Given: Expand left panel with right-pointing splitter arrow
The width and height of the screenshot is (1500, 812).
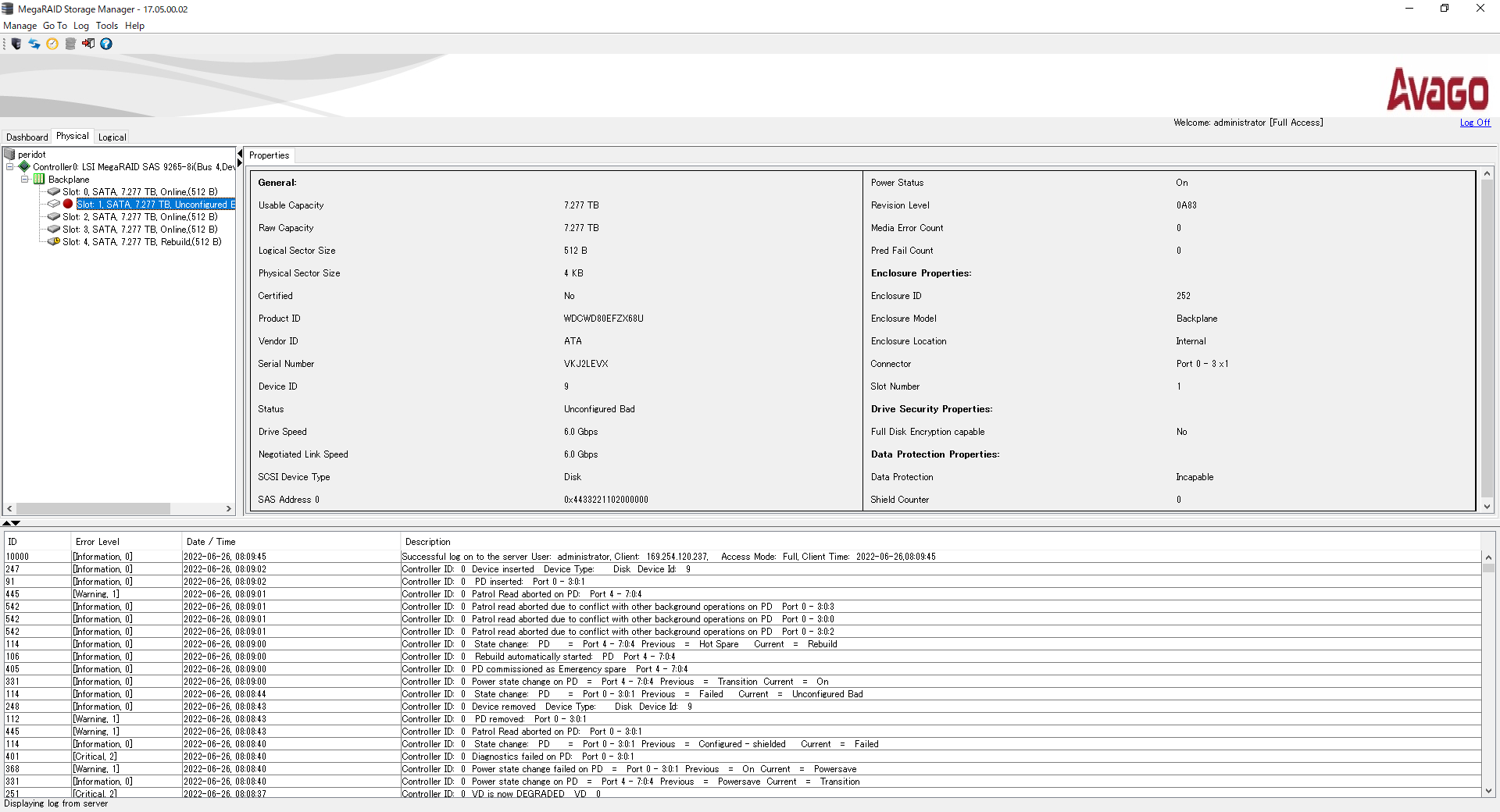Looking at the screenshot, I should pyautogui.click(x=240, y=163).
